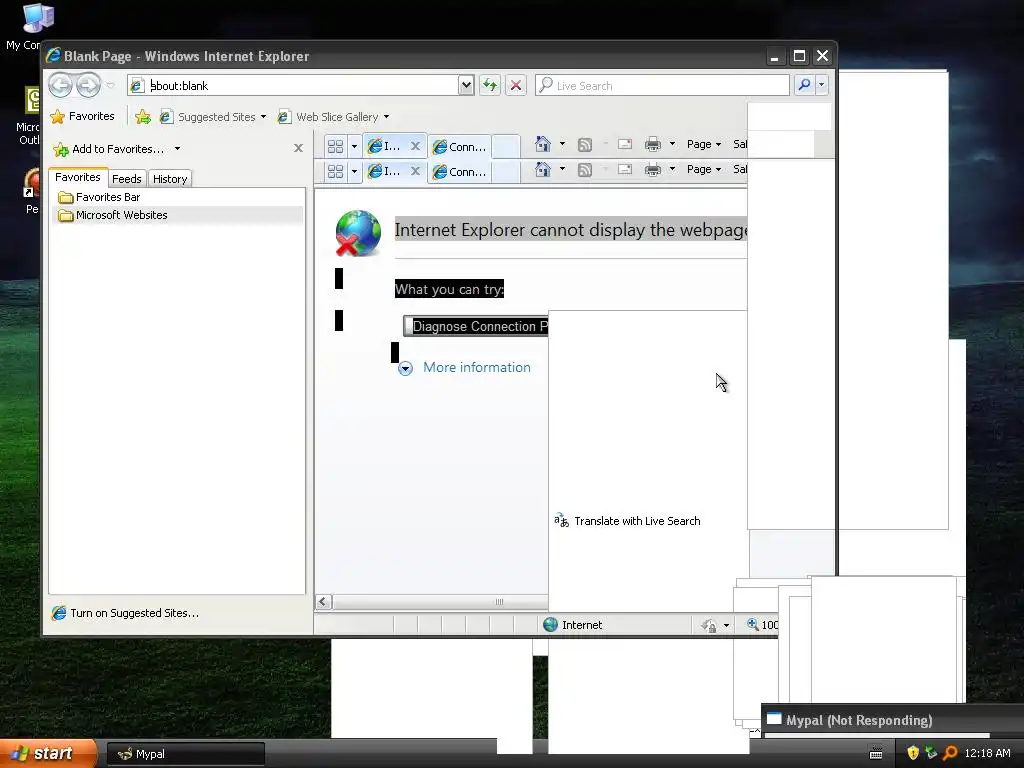Open the search provider options dropdown
The width and height of the screenshot is (1024, 768).
click(x=822, y=85)
